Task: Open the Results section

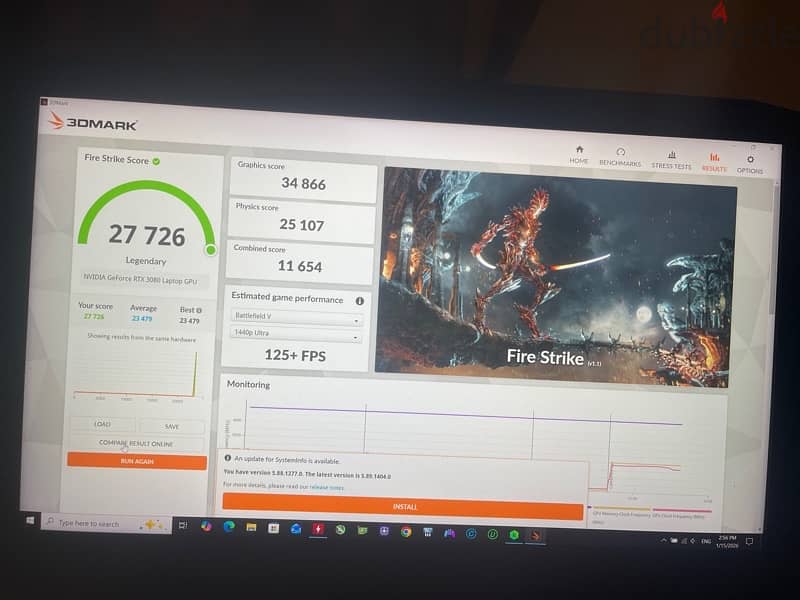Action: pyautogui.click(x=714, y=163)
